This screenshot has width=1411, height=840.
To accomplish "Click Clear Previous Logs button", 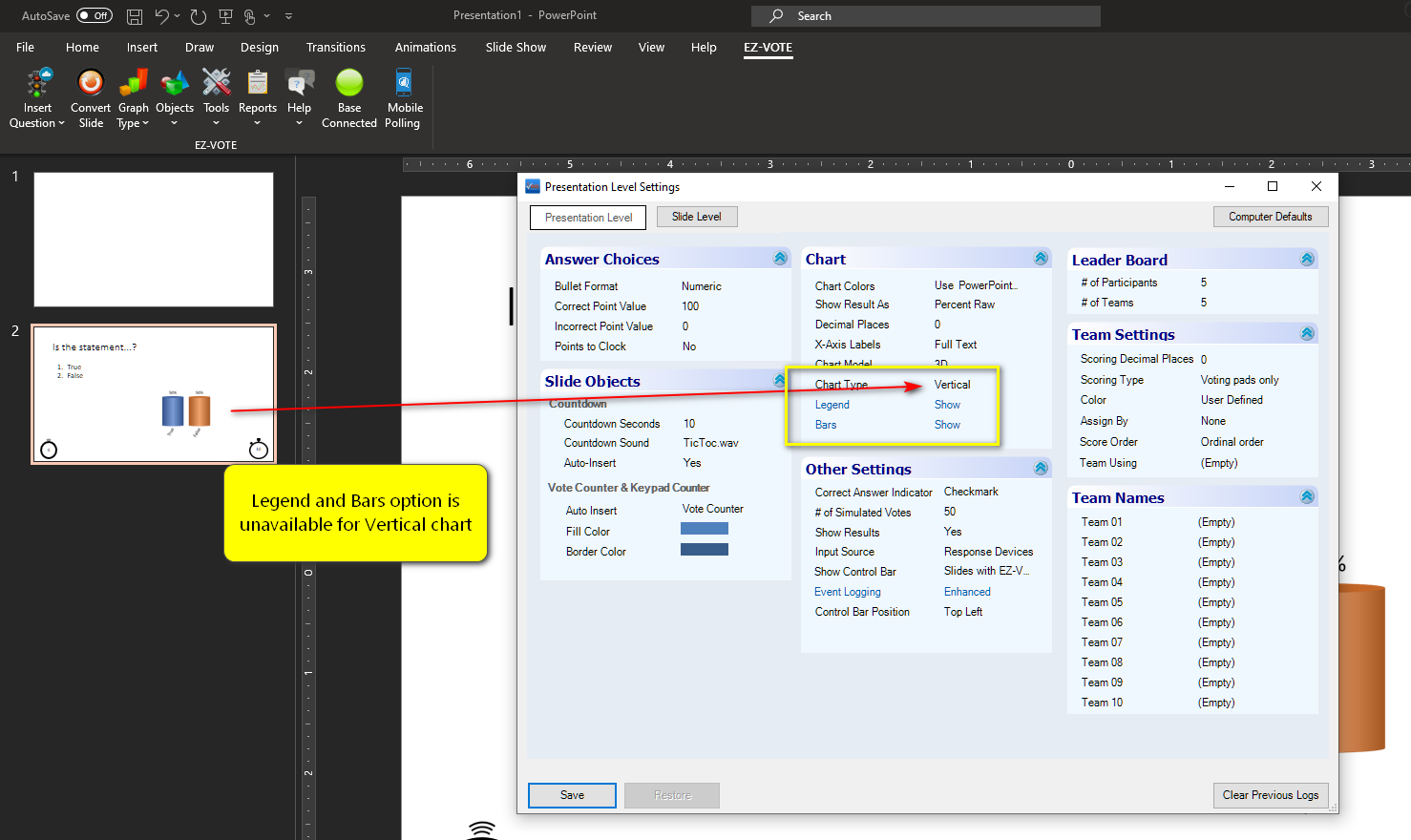I will click(1271, 795).
